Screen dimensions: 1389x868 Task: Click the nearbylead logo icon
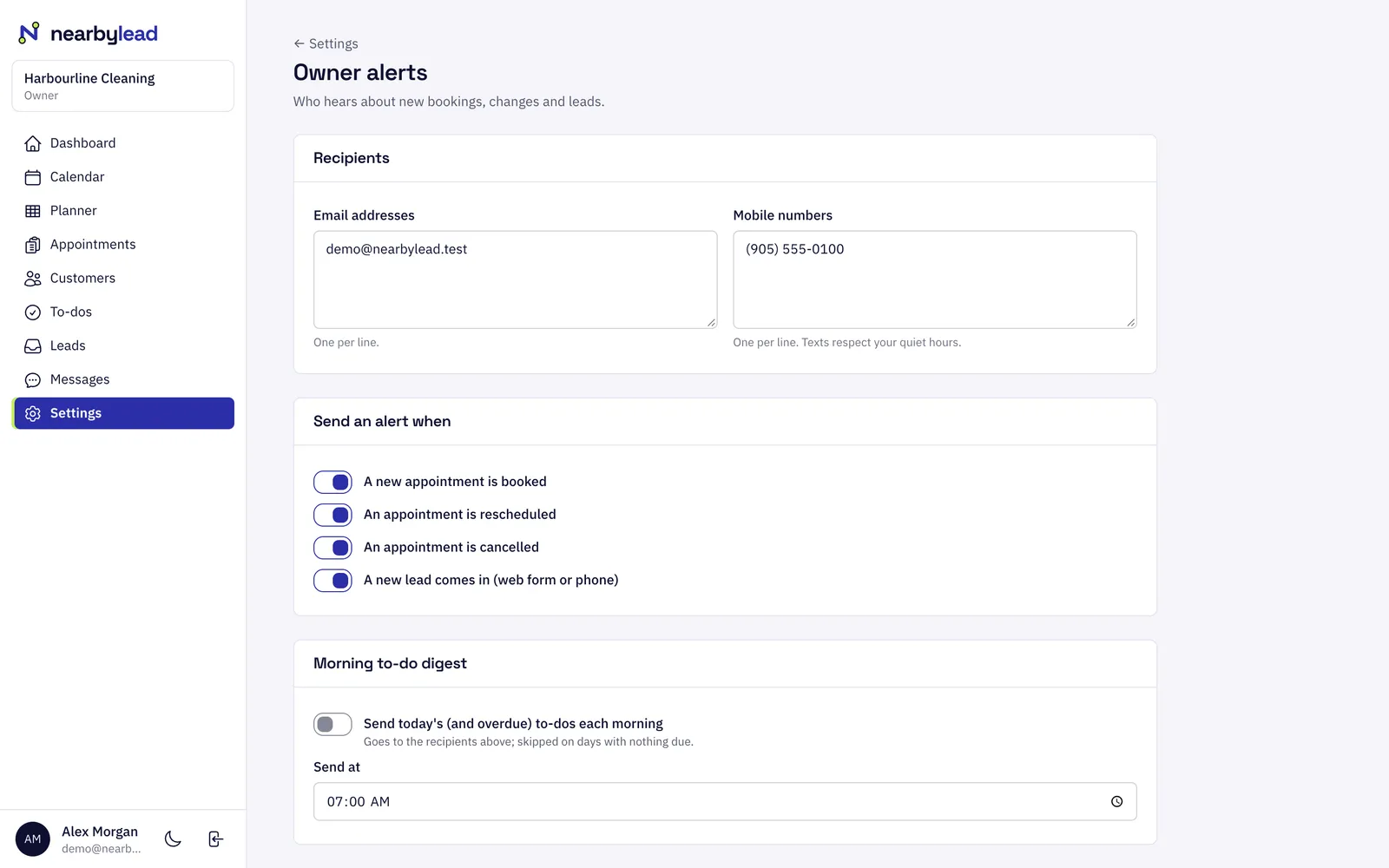click(x=29, y=33)
